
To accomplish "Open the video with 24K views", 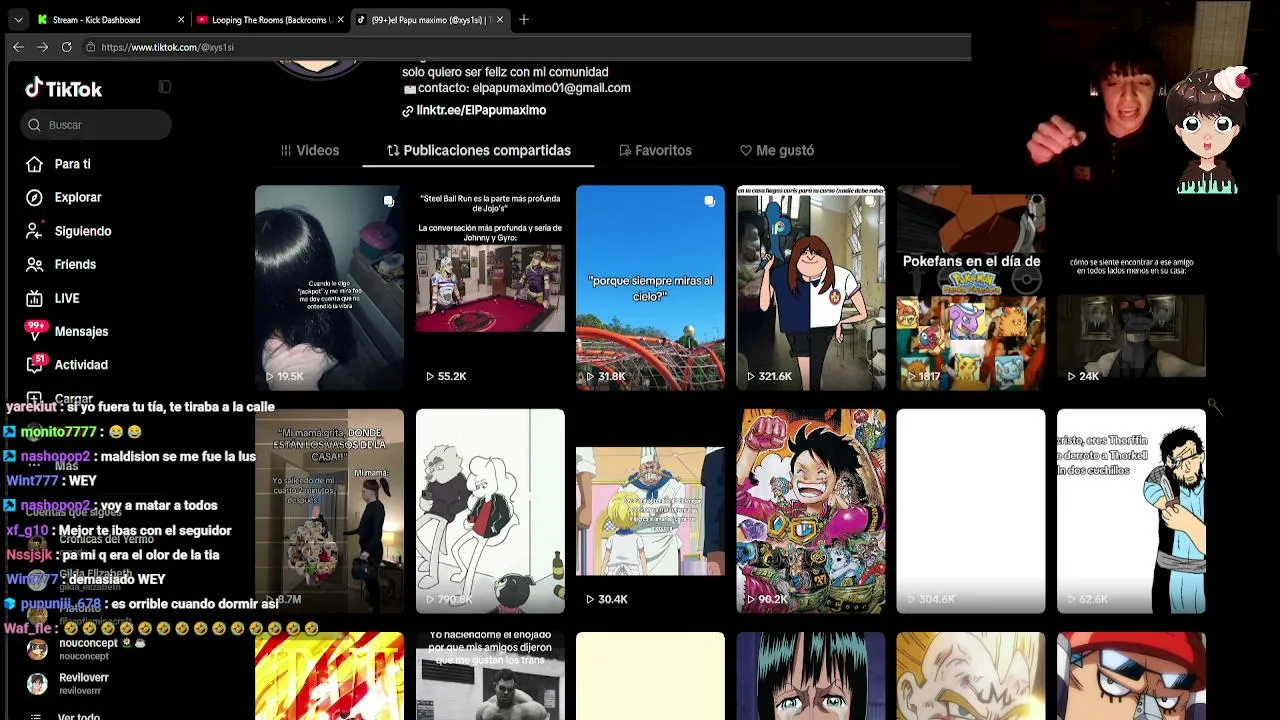I will coord(1131,288).
